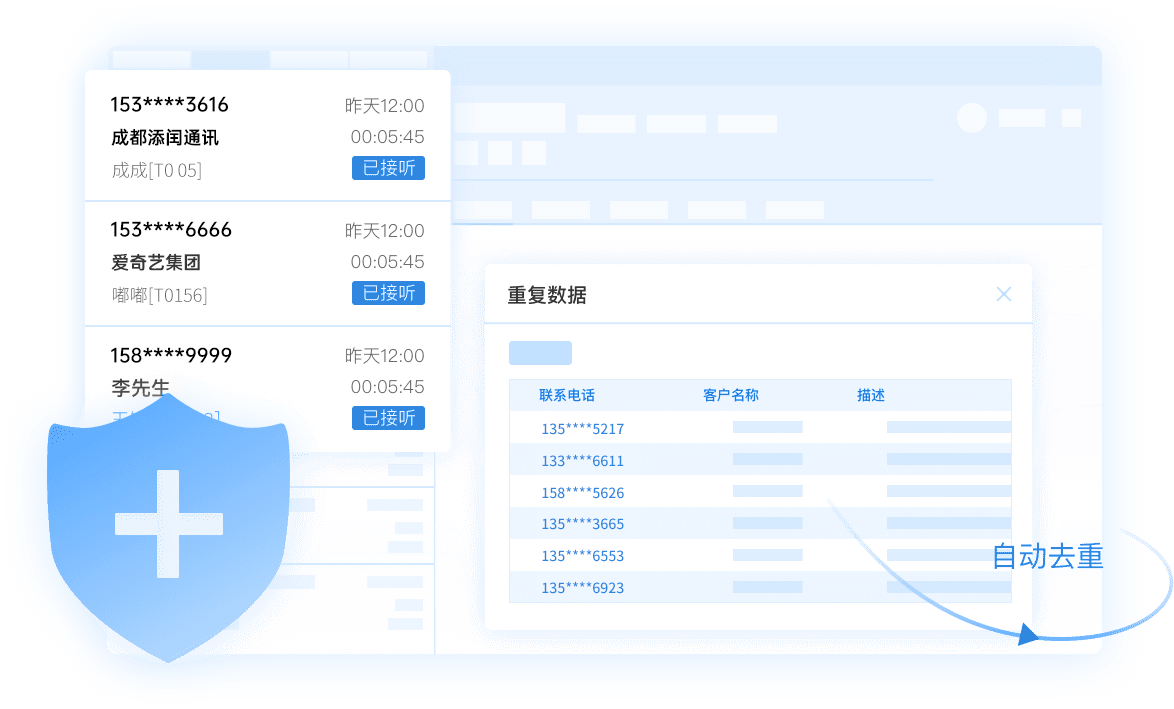Click 已接听 badge for 158****9999
Screen dimensions: 1174x709
(x=389, y=418)
